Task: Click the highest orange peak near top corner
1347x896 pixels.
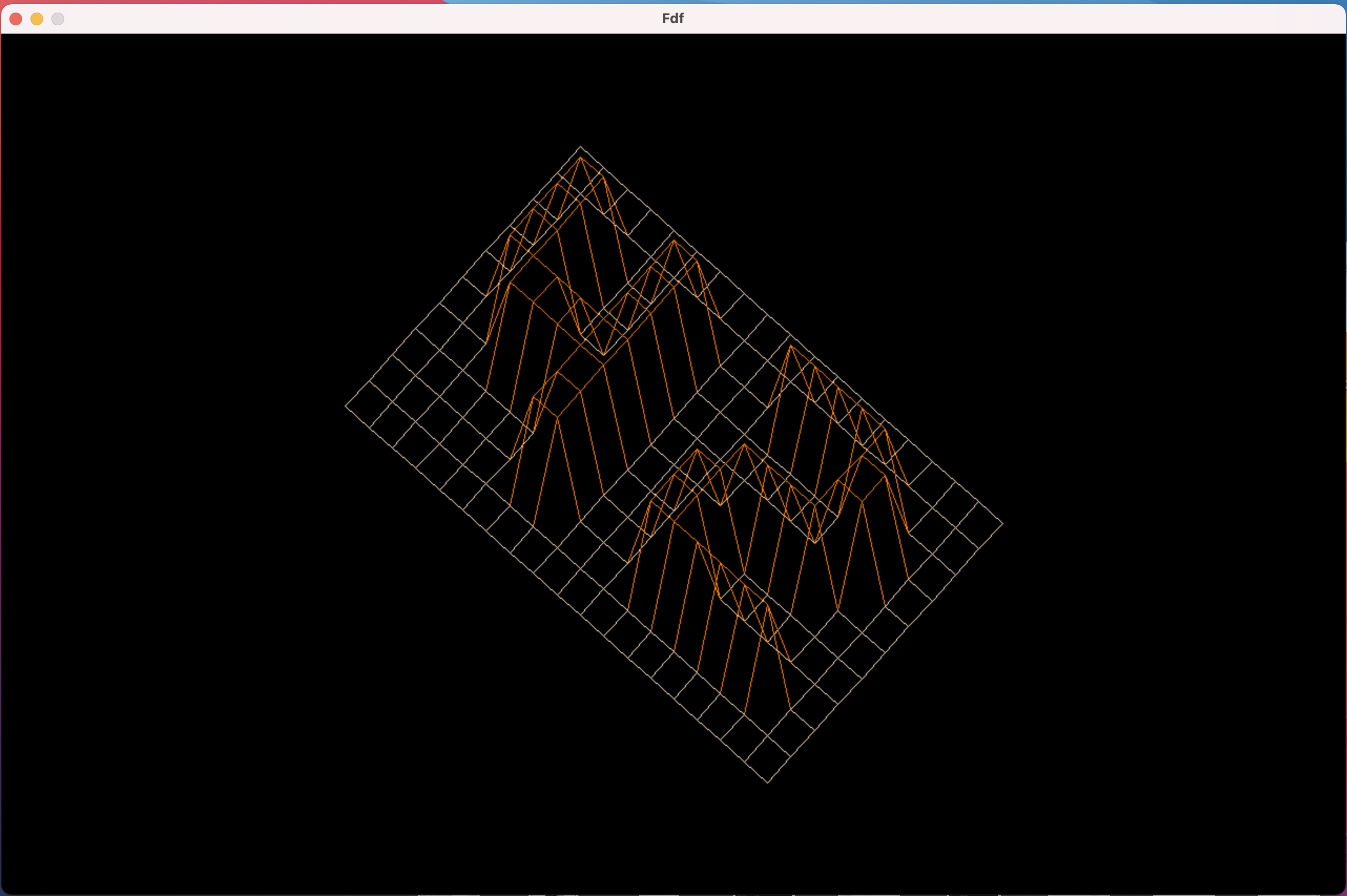Action: point(581,158)
